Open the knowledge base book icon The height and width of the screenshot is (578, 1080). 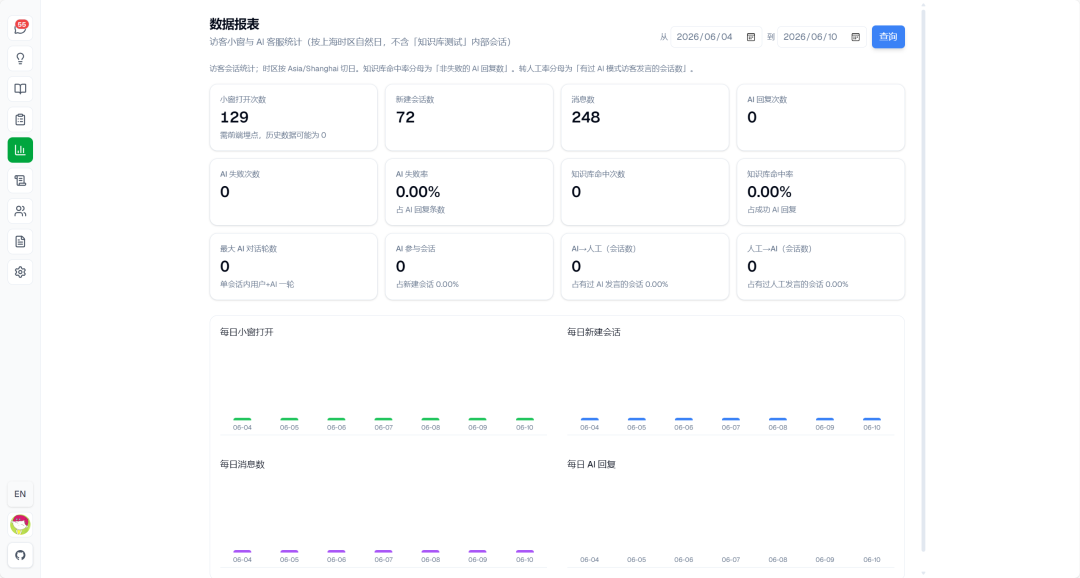click(x=20, y=89)
